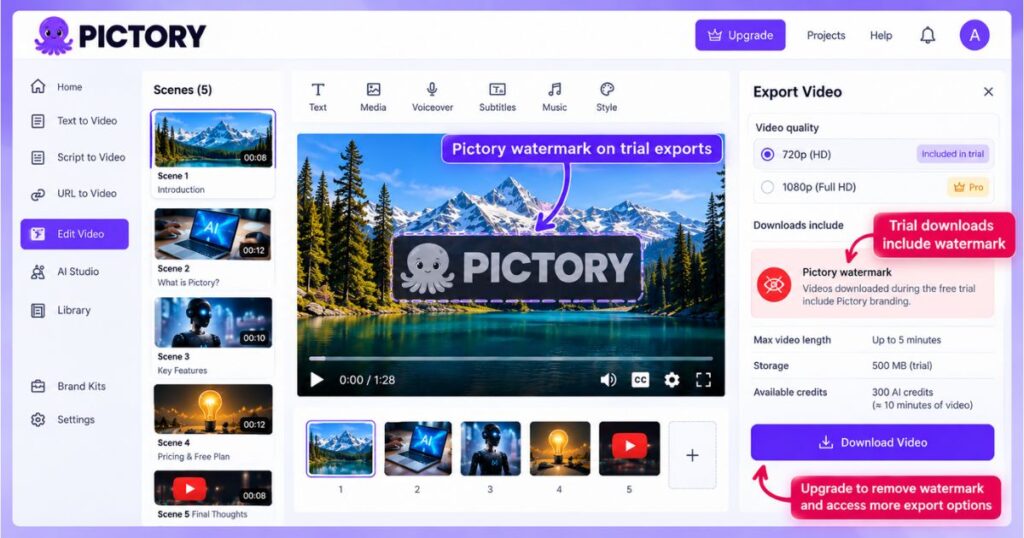The height and width of the screenshot is (538, 1024).
Task: Close the Export Video panel
Action: (988, 92)
